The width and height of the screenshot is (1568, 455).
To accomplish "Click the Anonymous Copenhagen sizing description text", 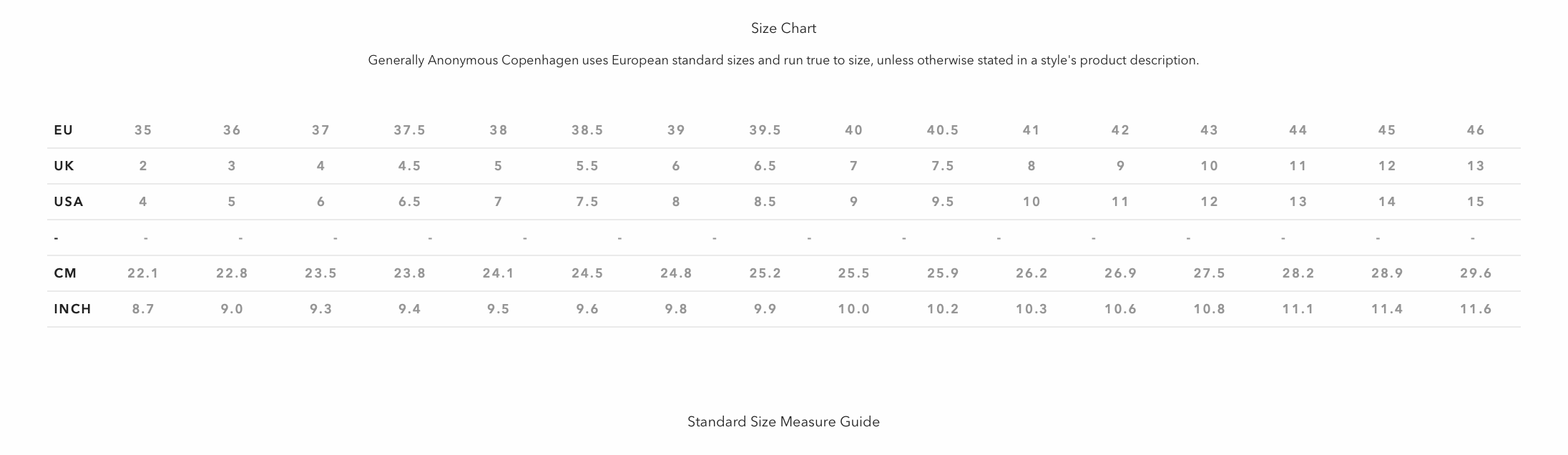I will click(x=783, y=61).
